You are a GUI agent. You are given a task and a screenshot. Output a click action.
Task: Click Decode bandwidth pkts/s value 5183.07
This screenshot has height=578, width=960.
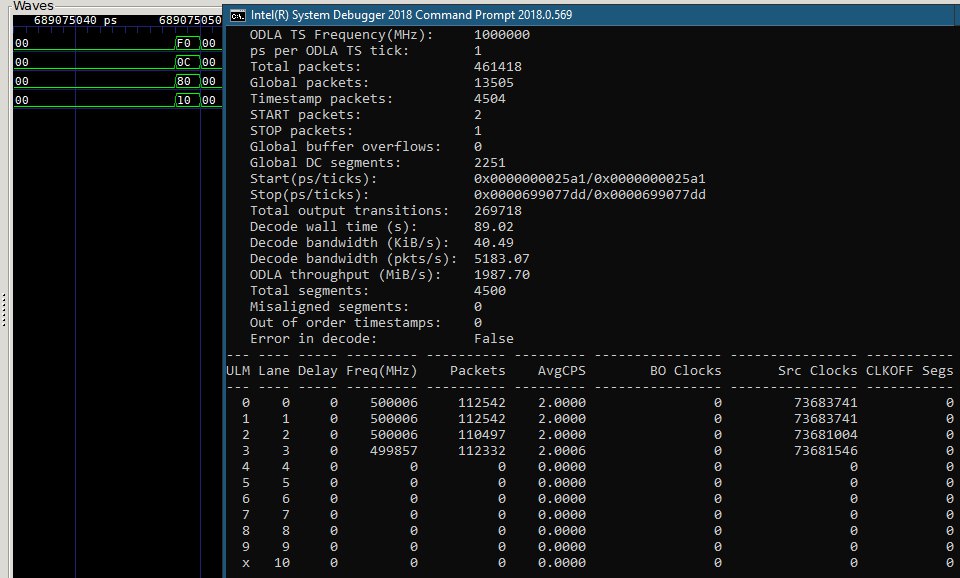502,258
